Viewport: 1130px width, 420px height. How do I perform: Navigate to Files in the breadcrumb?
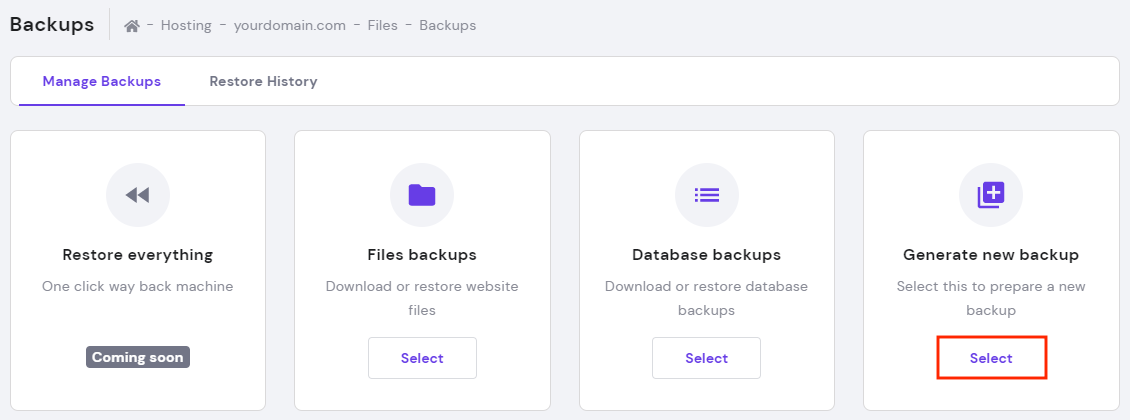383,26
